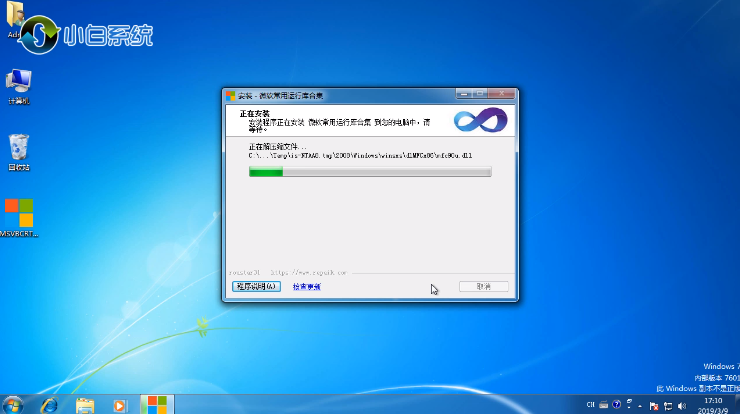Open Windows Media Player taskbar icon
Image resolution: width=740 pixels, height=414 pixels.
coord(120,404)
